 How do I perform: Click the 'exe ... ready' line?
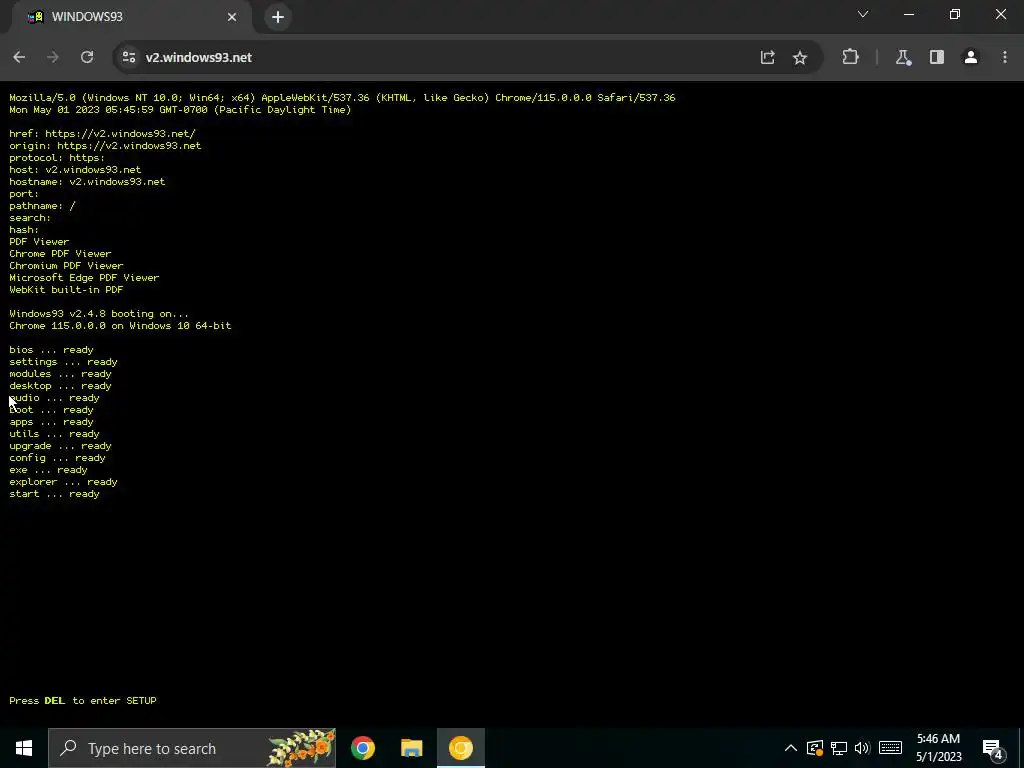(x=48, y=470)
